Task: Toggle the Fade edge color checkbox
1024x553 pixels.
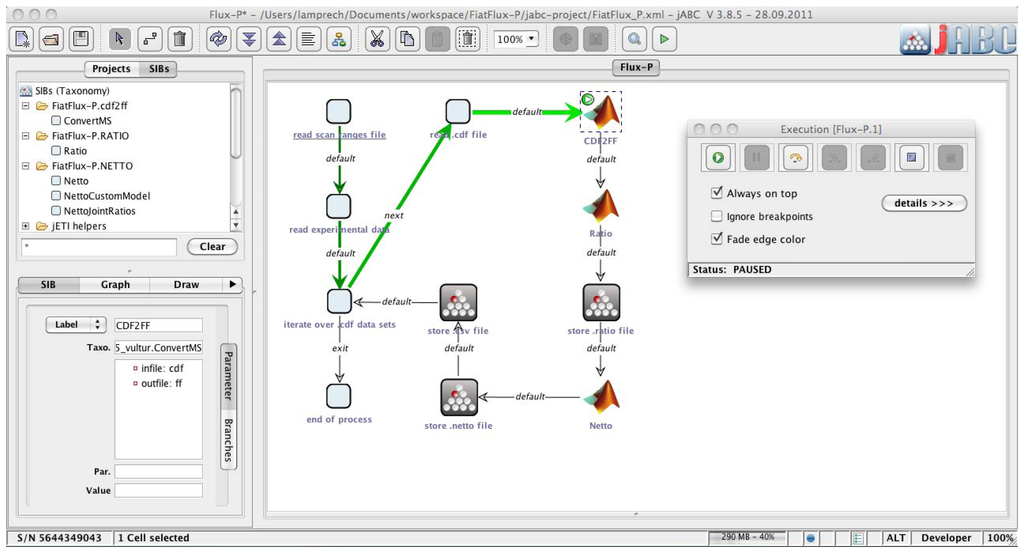Action: click(x=716, y=240)
